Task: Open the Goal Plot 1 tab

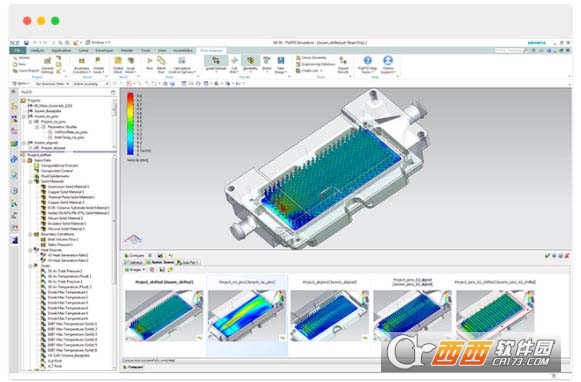Action: [187, 262]
